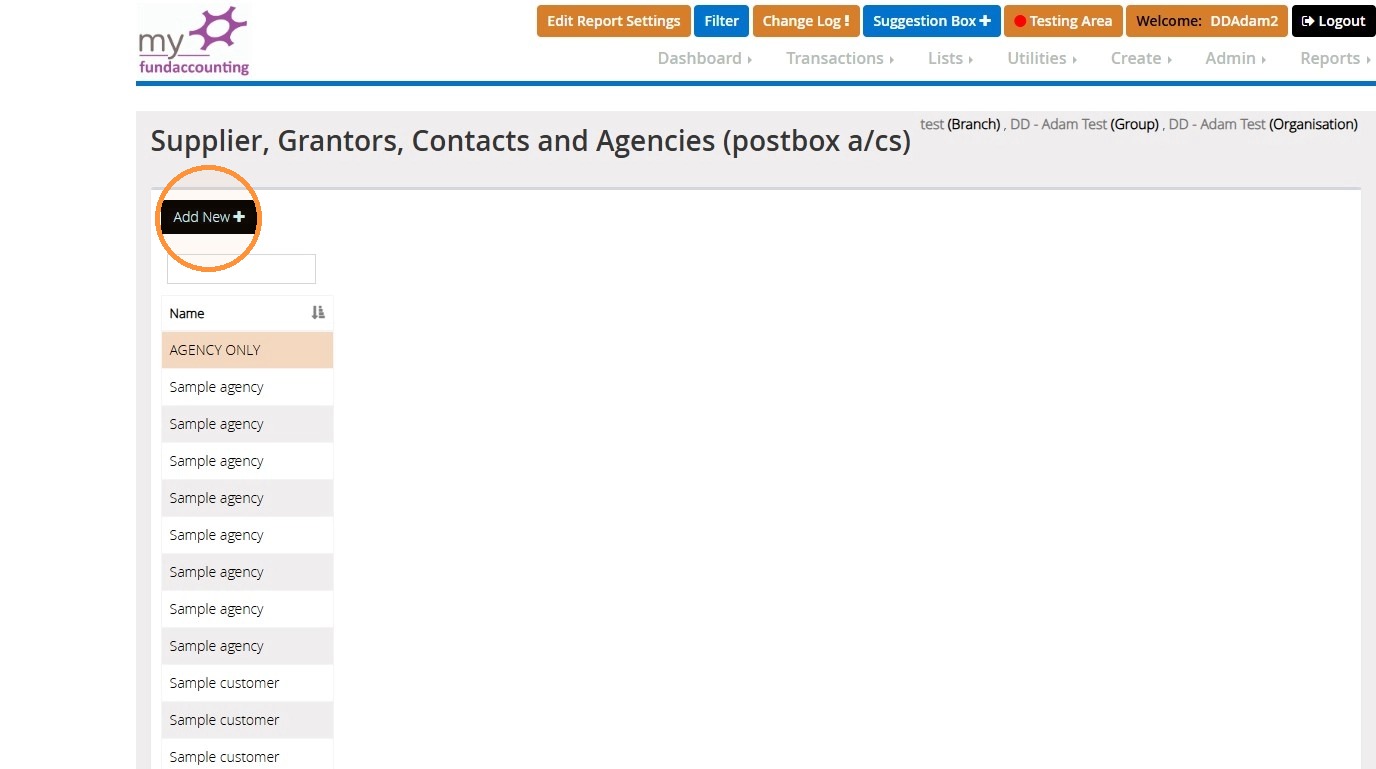Open the Reports menu
This screenshot has height=769, width=1376.
1335,58
